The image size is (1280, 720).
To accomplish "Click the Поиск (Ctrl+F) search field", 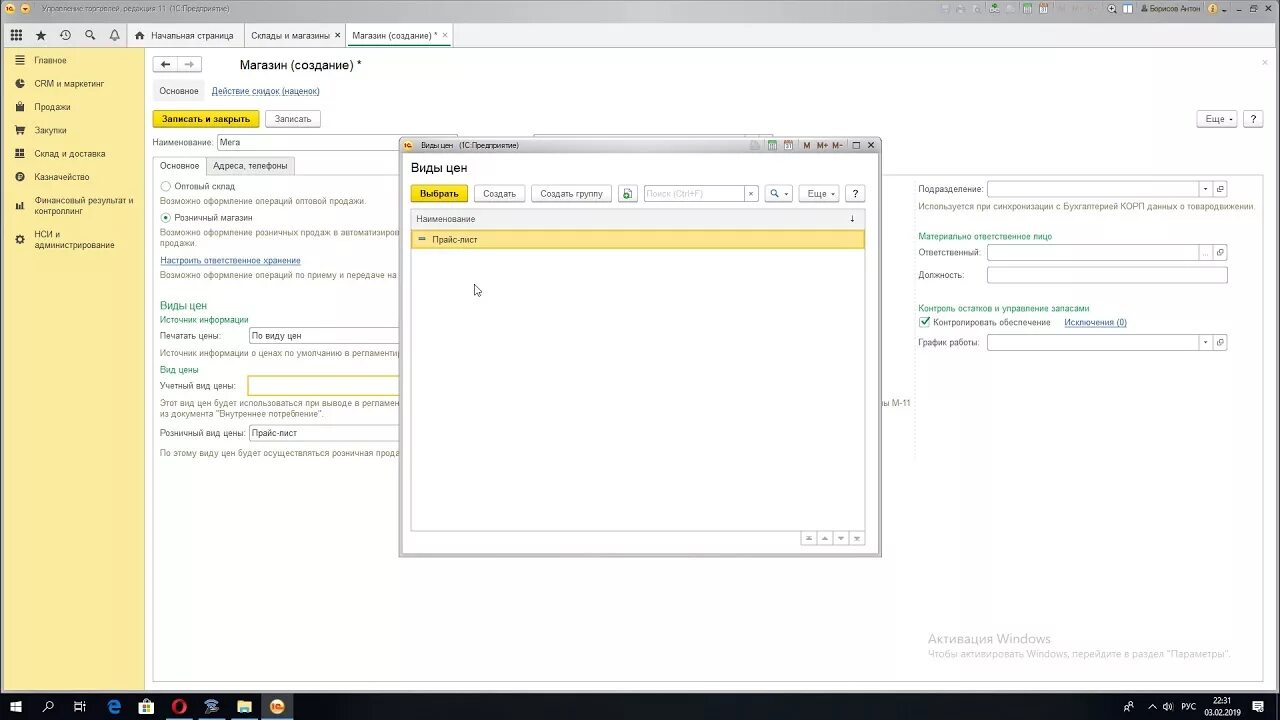I will 694,194.
